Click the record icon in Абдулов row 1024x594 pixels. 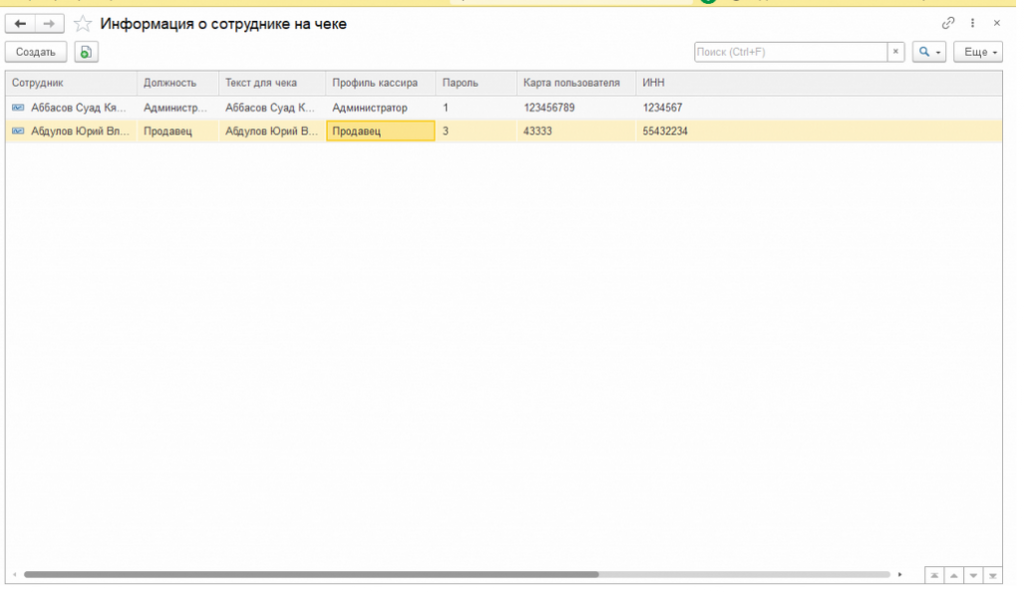click(x=18, y=131)
